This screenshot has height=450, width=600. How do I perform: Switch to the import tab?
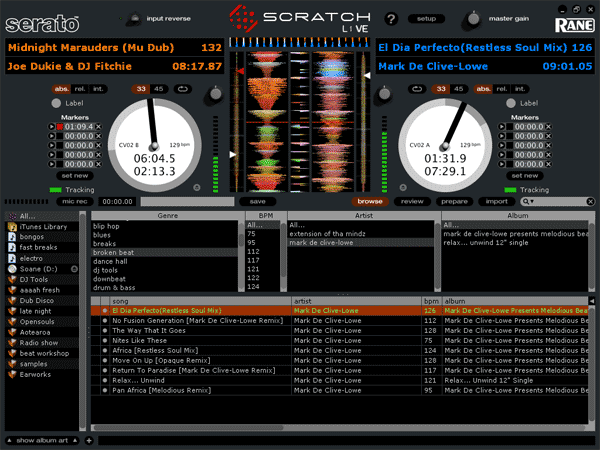497,202
